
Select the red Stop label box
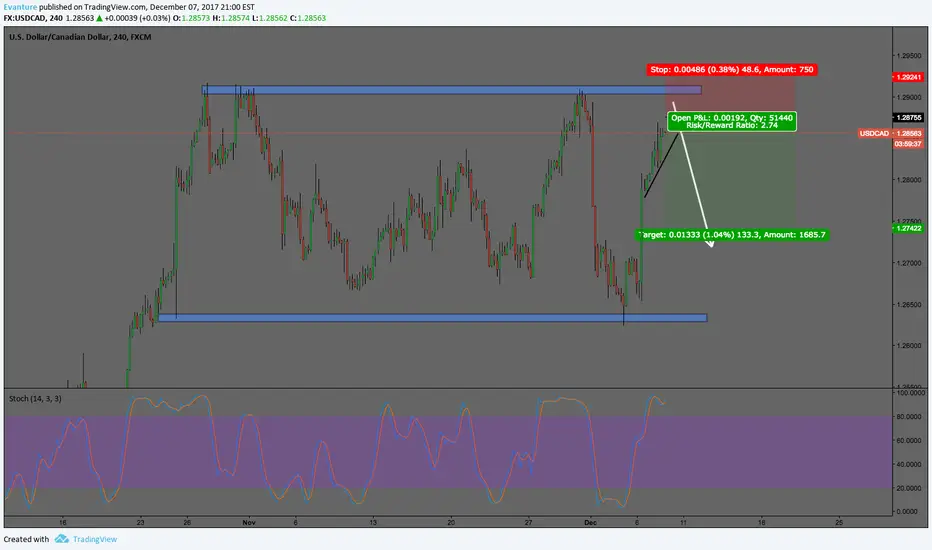pyautogui.click(x=732, y=70)
